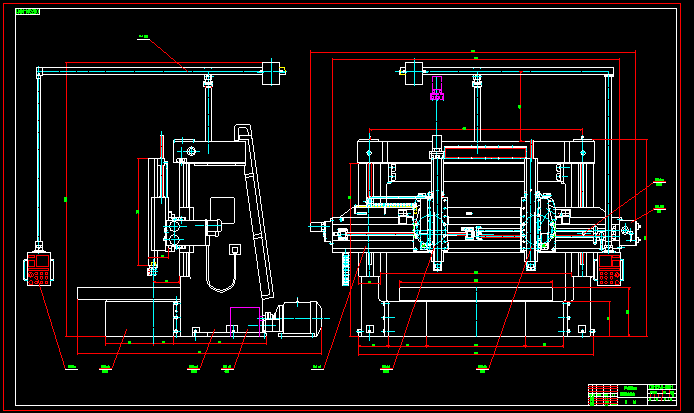This screenshot has width=694, height=413.
Task: Click the small square switch on the hanging cable
Action: click(x=235, y=249)
